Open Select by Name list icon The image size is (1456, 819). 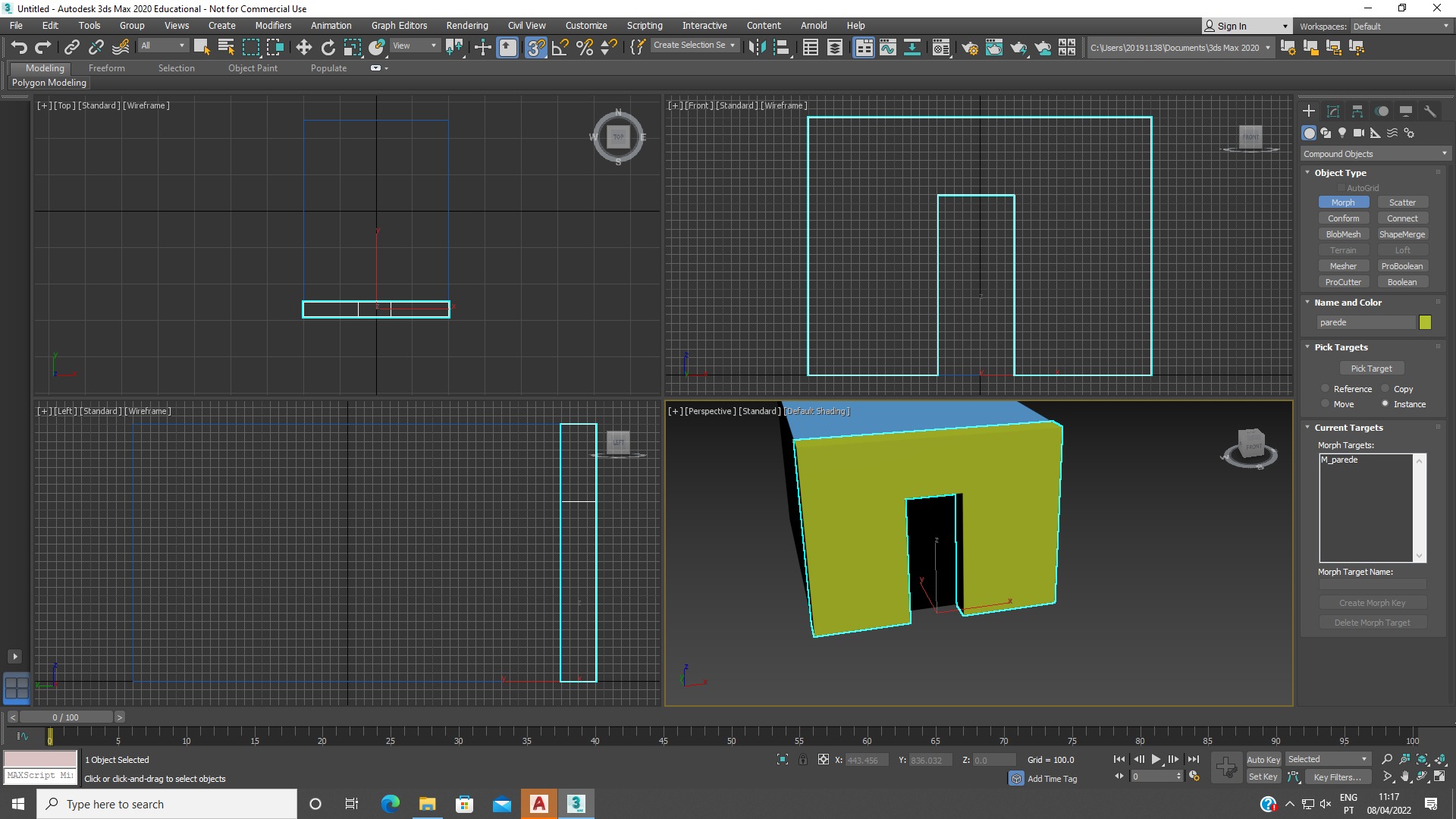(x=226, y=47)
